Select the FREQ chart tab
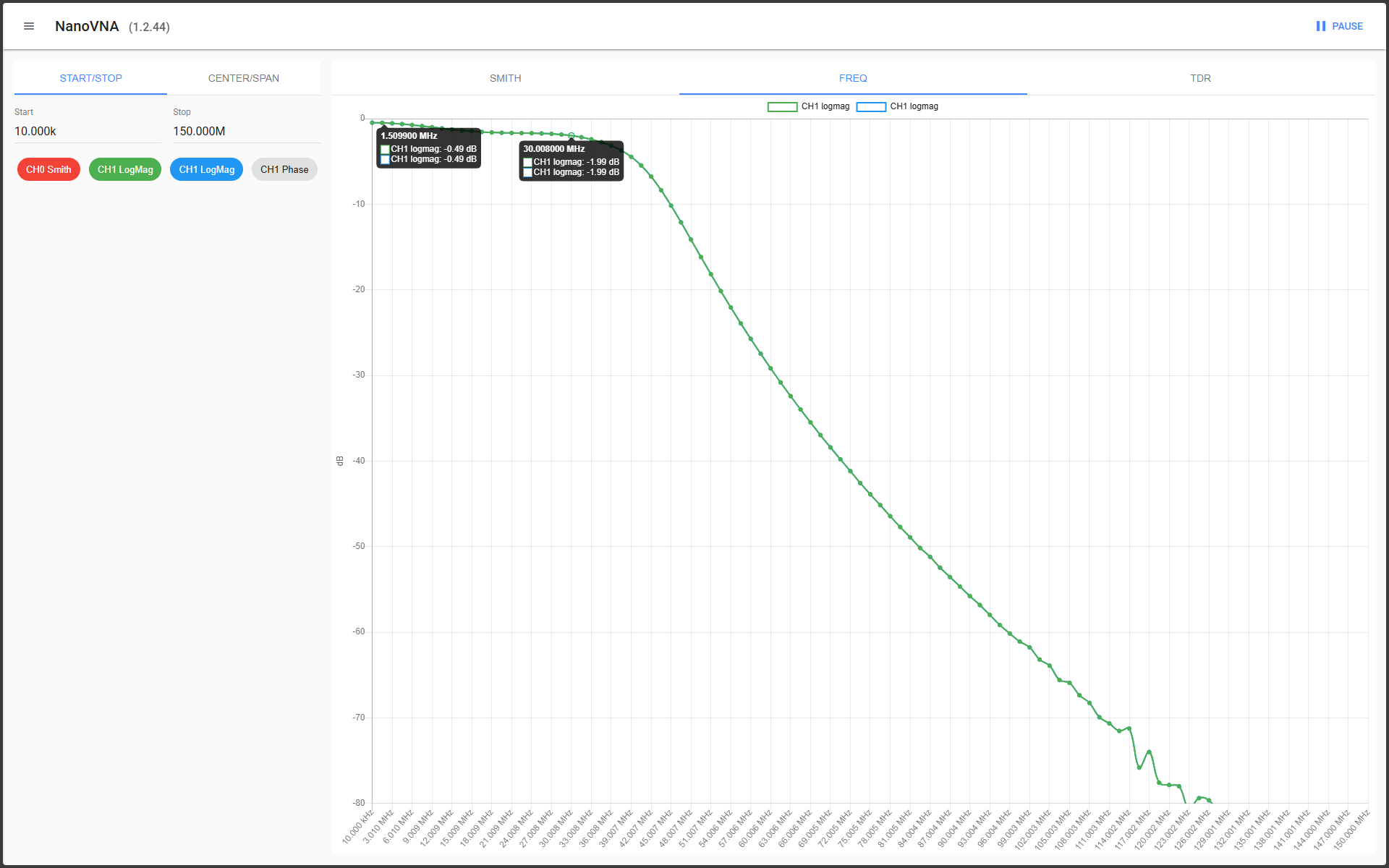 (853, 78)
